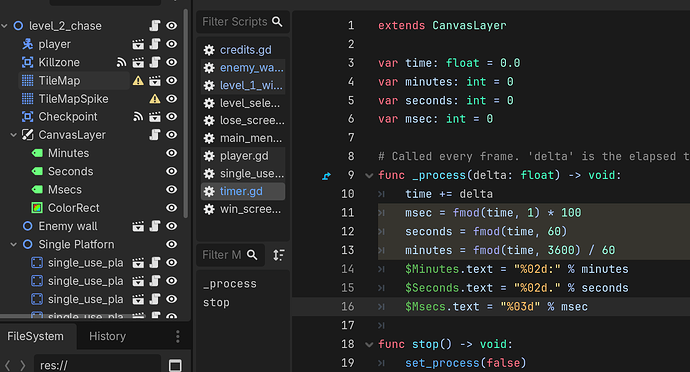The width and height of the screenshot is (690, 372).
Task: Open the timer.gd script
Action: pyautogui.click(x=243, y=192)
